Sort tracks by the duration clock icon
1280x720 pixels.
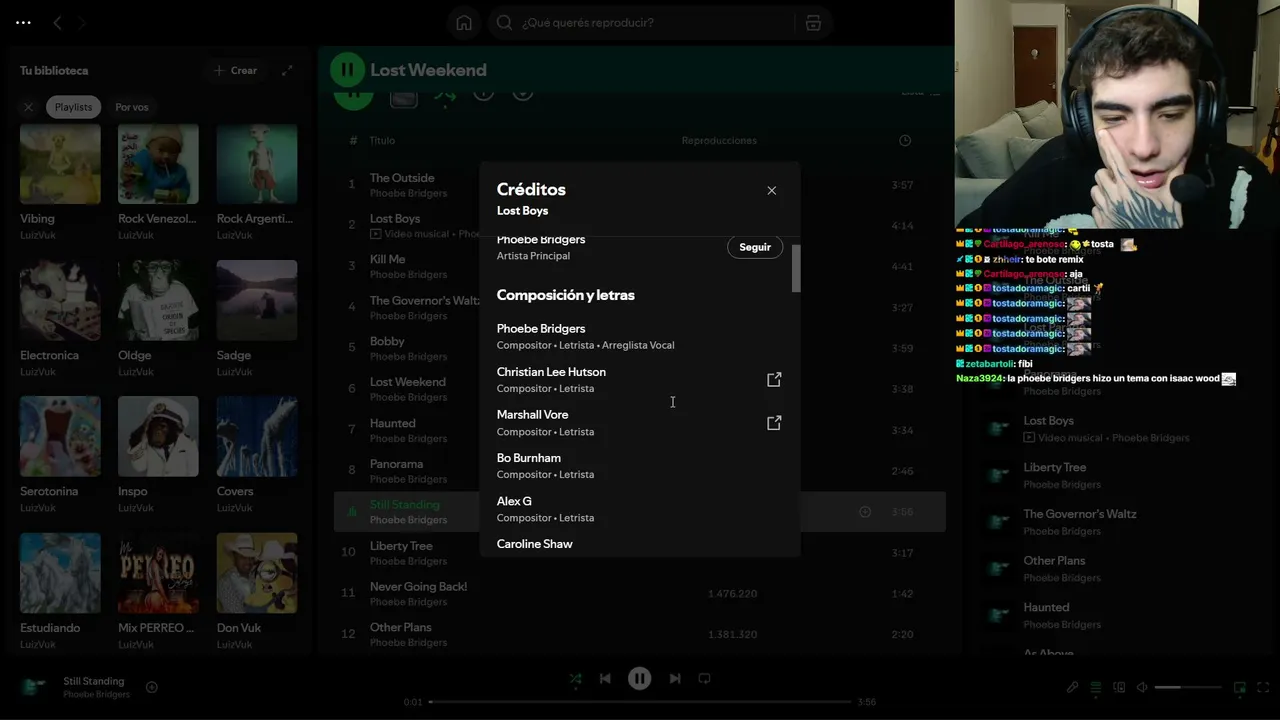(905, 140)
